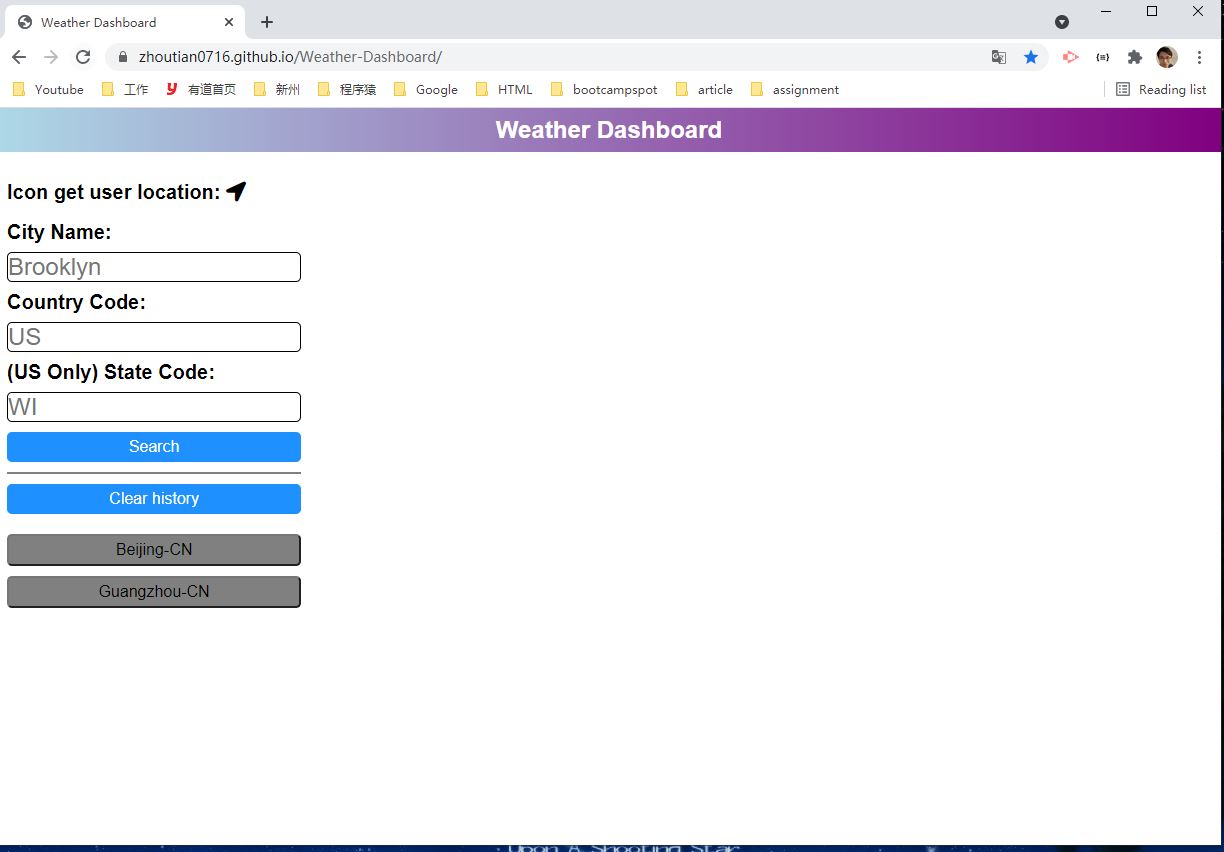Click the '(US Only) State Code:' label
The height and width of the screenshot is (852, 1224).
point(111,372)
